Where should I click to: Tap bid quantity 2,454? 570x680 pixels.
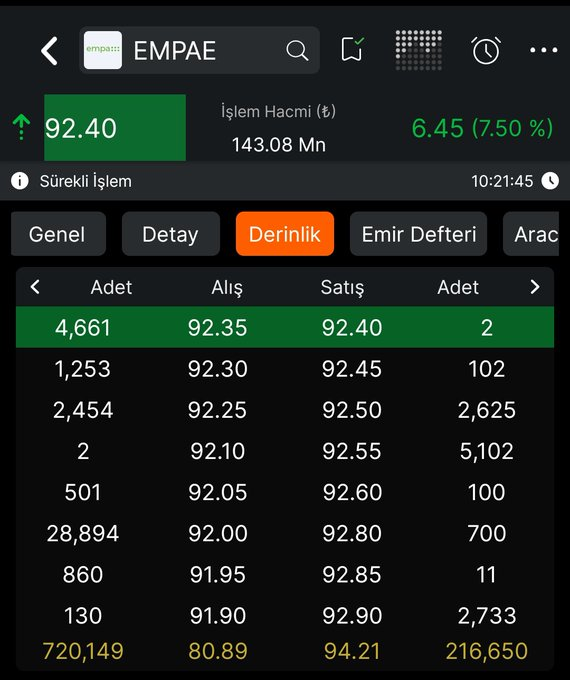[x=83, y=410]
